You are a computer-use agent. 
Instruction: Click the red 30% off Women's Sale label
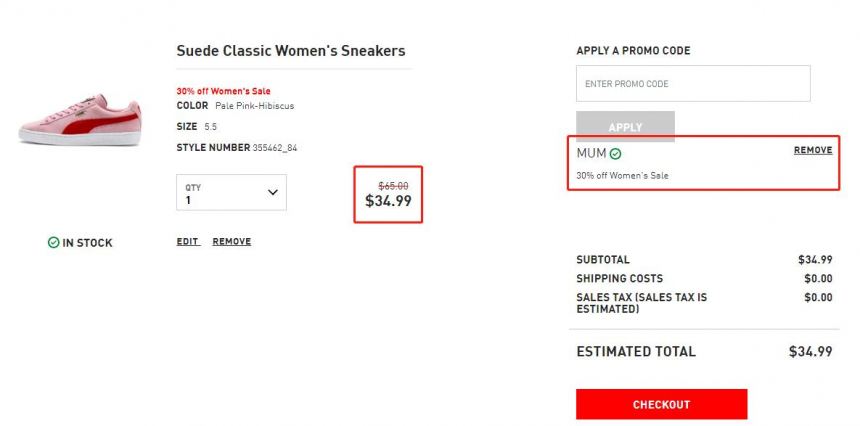click(x=223, y=91)
